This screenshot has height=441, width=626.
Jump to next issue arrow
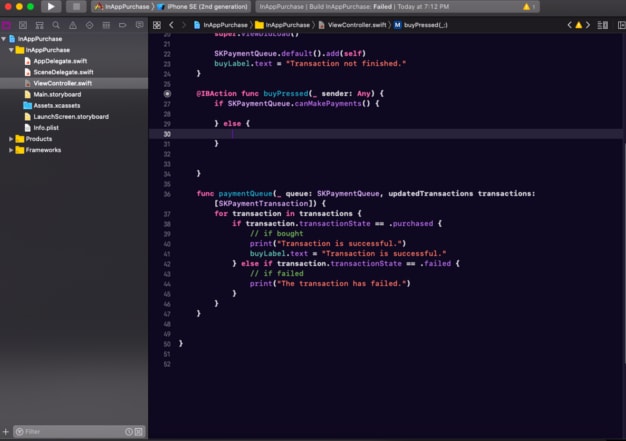coord(588,25)
